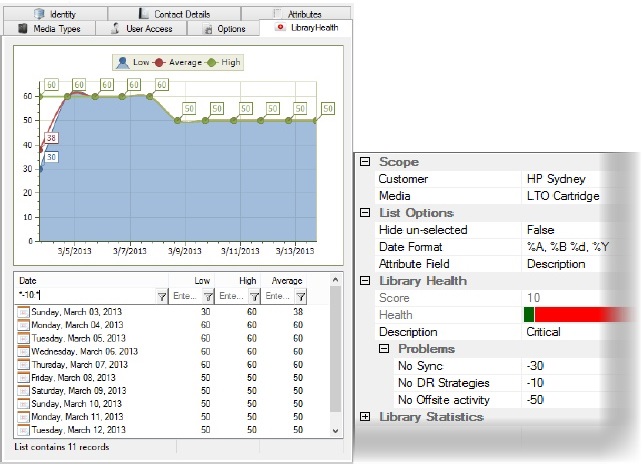Expand the Library Statistics section
Image resolution: width=643 pixels, height=464 pixels.
pyautogui.click(x=365, y=417)
